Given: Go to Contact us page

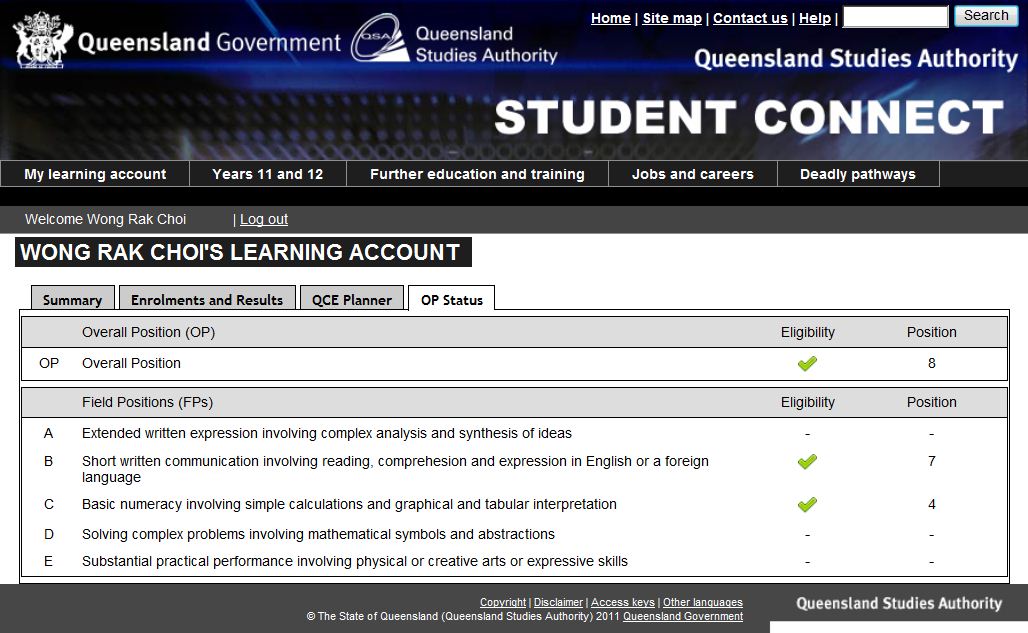Looking at the screenshot, I should coord(750,18).
